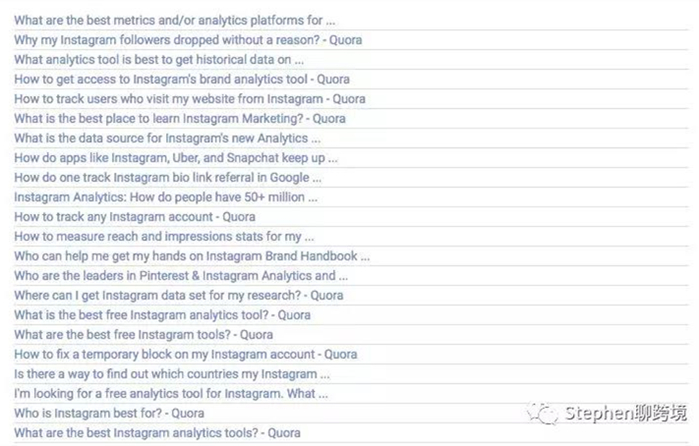Open 'How to fix a temporary block' link

point(185,354)
